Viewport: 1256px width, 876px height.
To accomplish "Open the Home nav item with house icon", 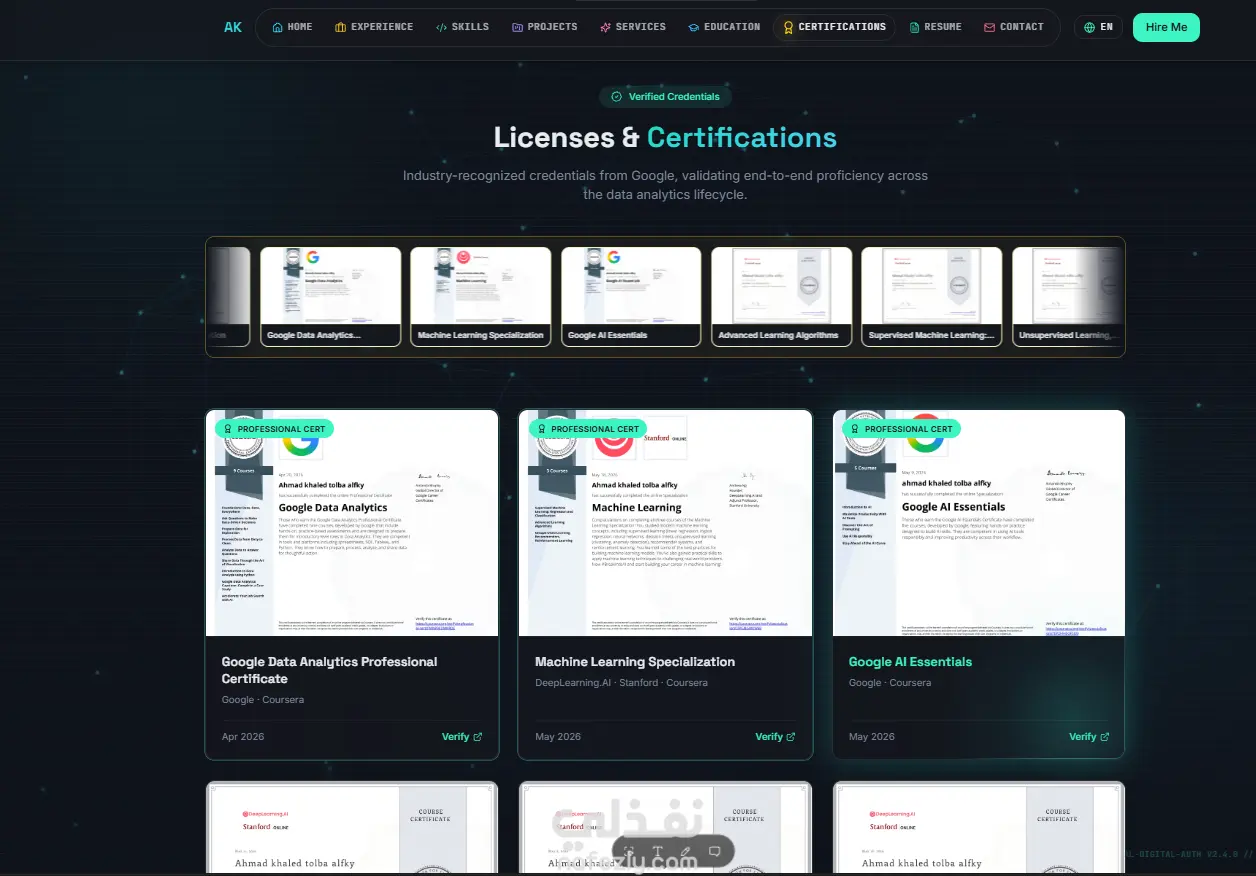I will click(292, 27).
